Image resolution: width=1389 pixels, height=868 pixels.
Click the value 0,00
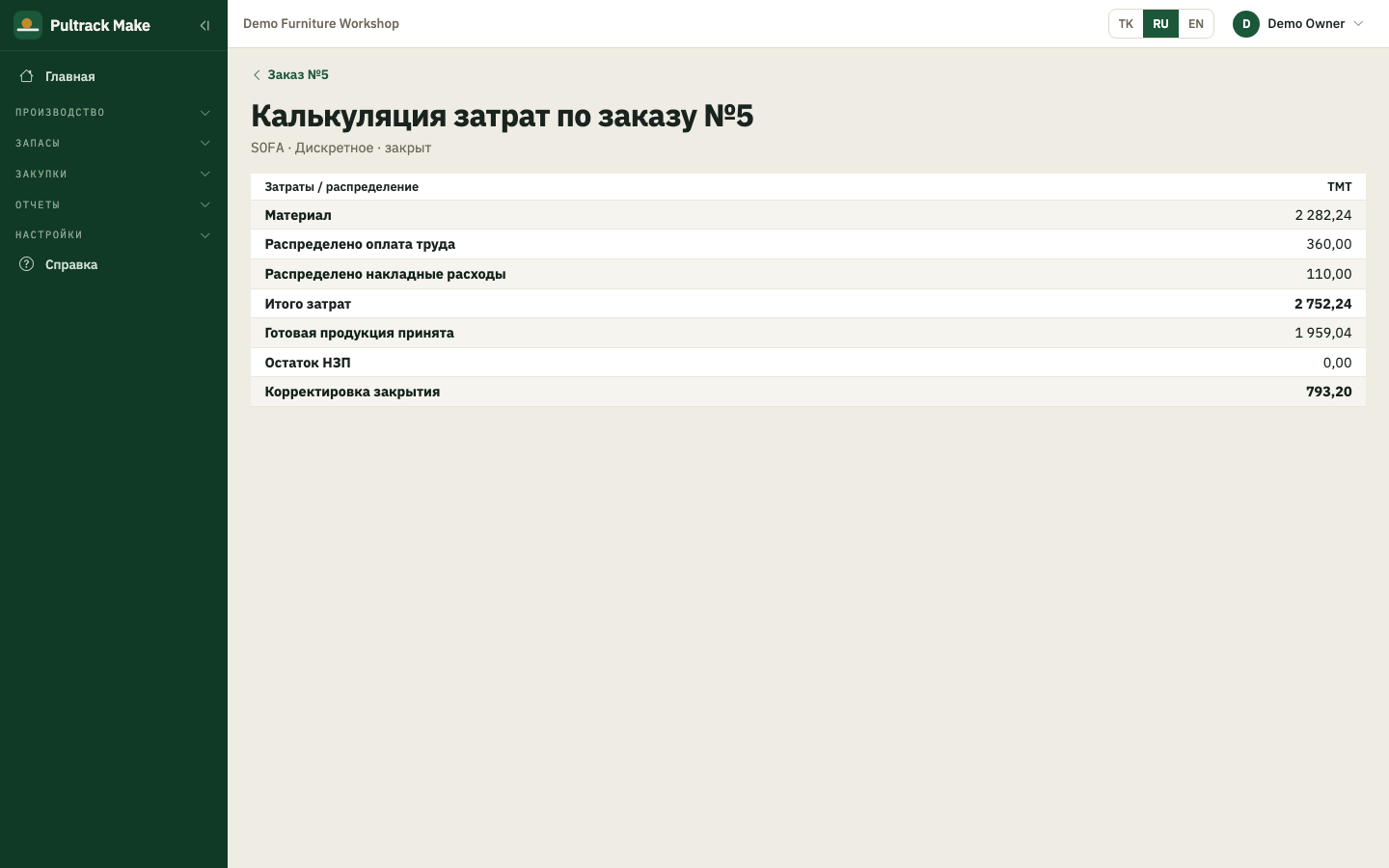[1337, 363]
